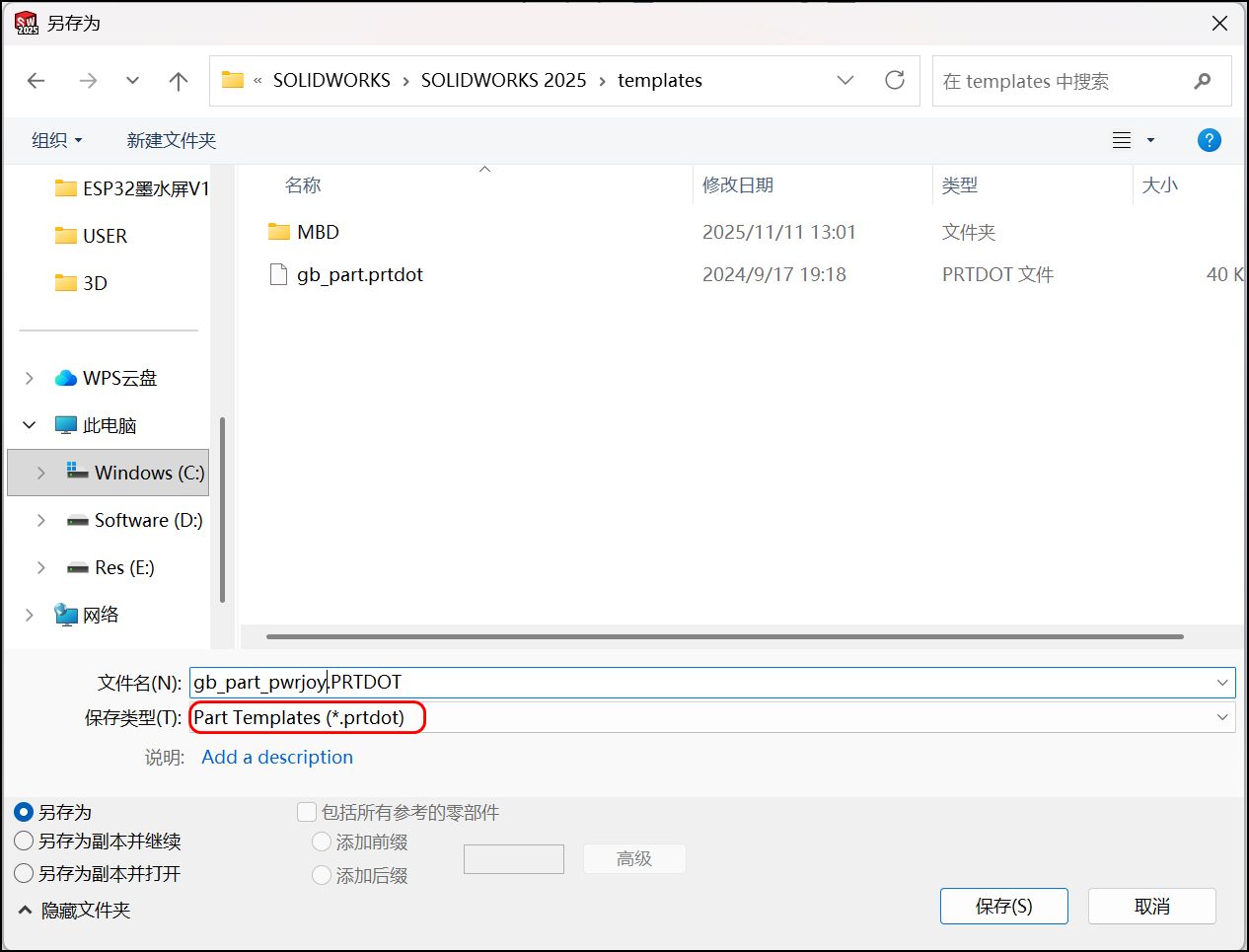Click the horizontal scrollbar of file list
Viewport: 1249px width, 952px height.
click(724, 637)
